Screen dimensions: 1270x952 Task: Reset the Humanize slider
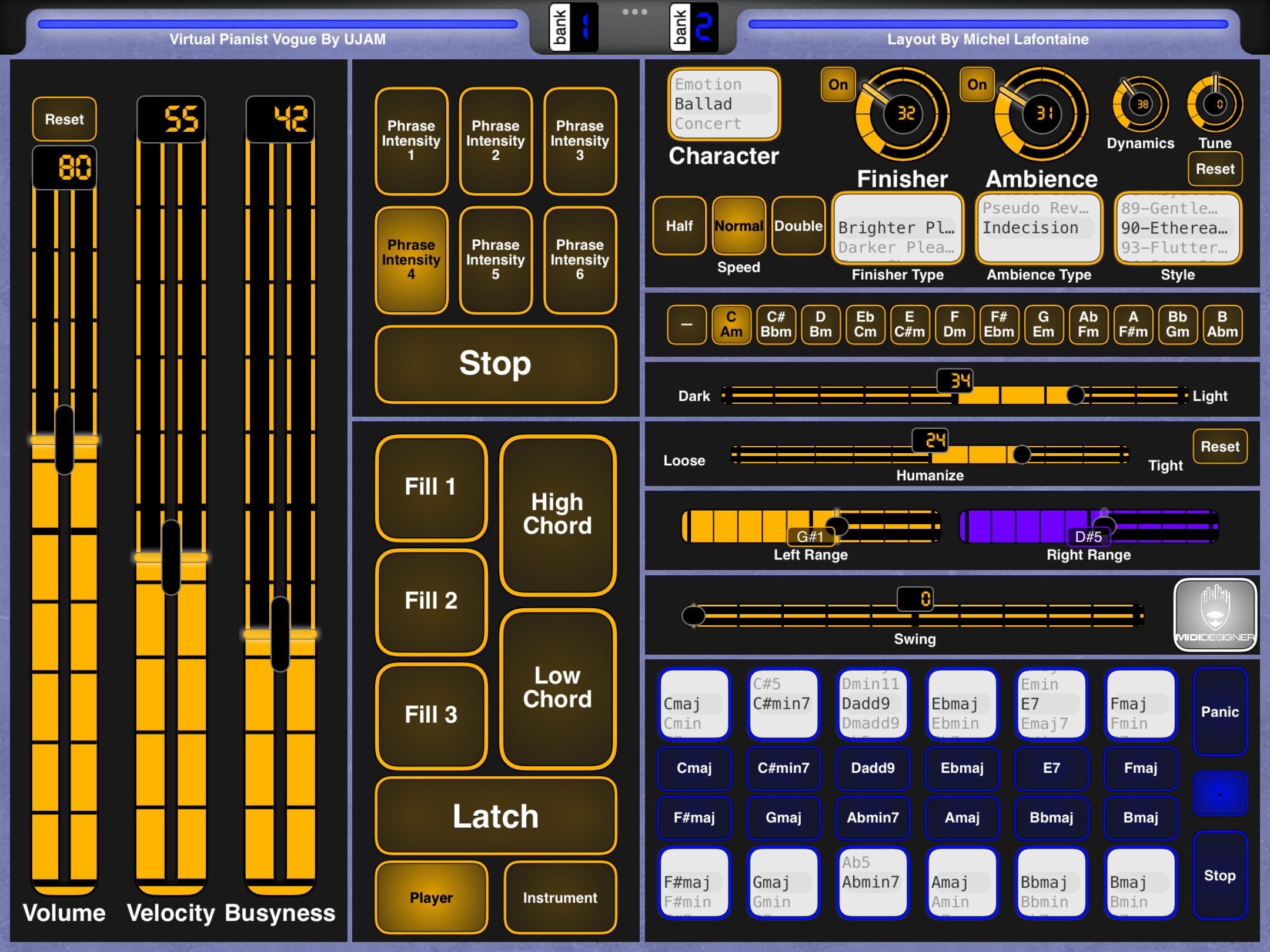[x=1220, y=447]
